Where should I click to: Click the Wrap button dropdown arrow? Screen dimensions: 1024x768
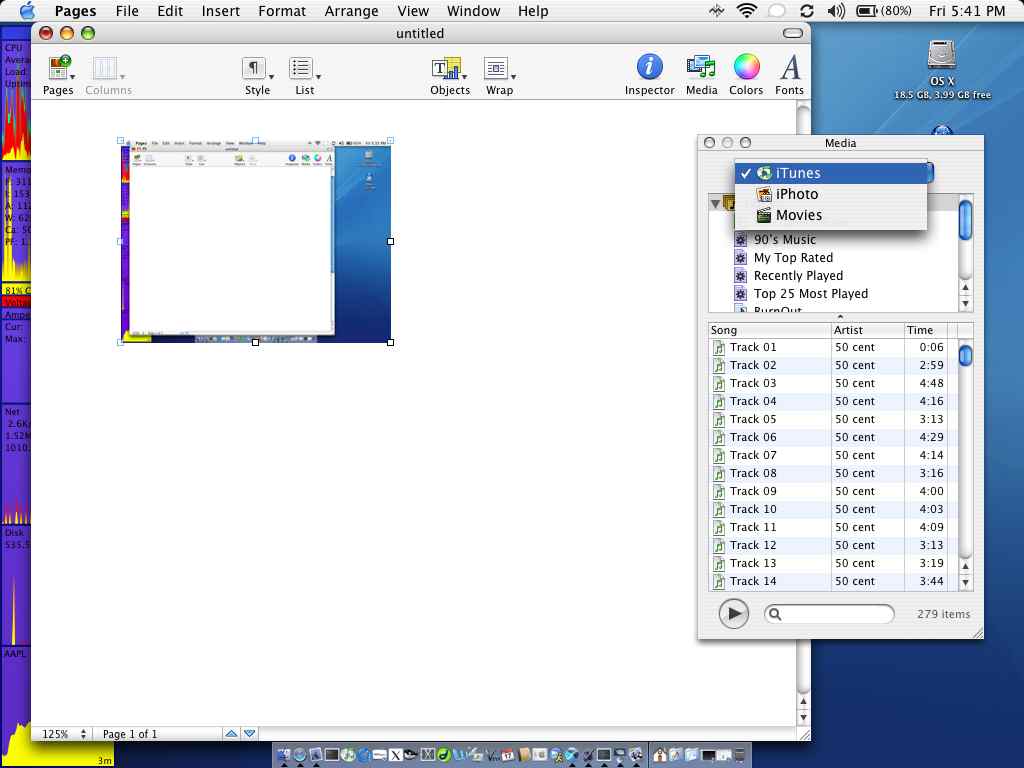(513, 77)
